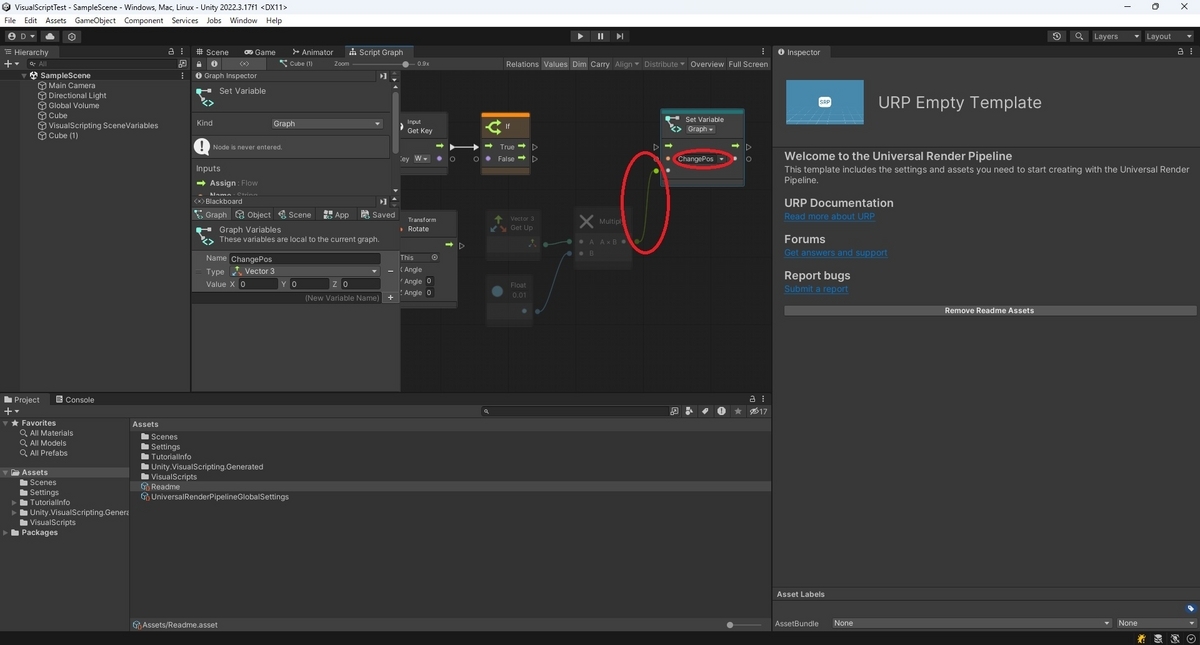The width and height of the screenshot is (1200, 645).
Task: Open the Kind Graph dropdown in Graph Inspector
Action: [327, 124]
